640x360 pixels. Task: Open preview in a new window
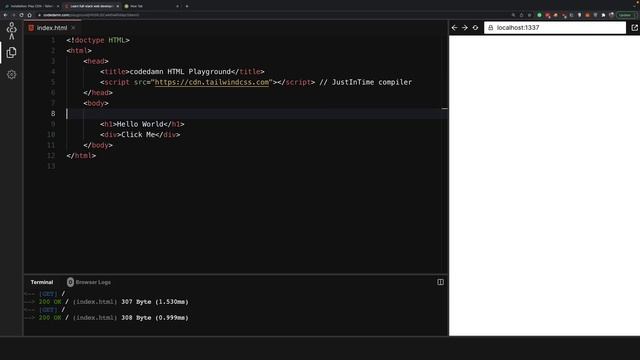pyautogui.click(x=634, y=27)
